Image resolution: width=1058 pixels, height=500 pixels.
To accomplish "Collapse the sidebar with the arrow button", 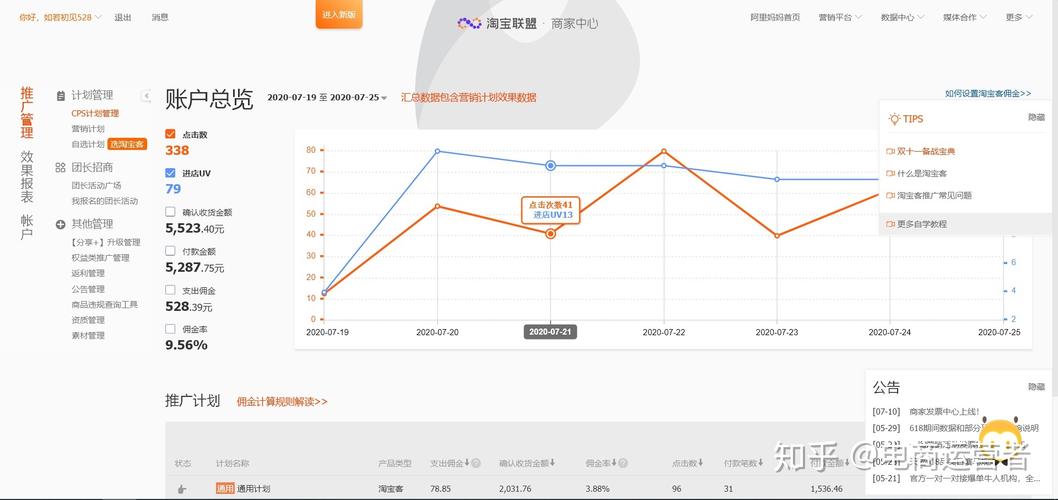I will (x=146, y=96).
